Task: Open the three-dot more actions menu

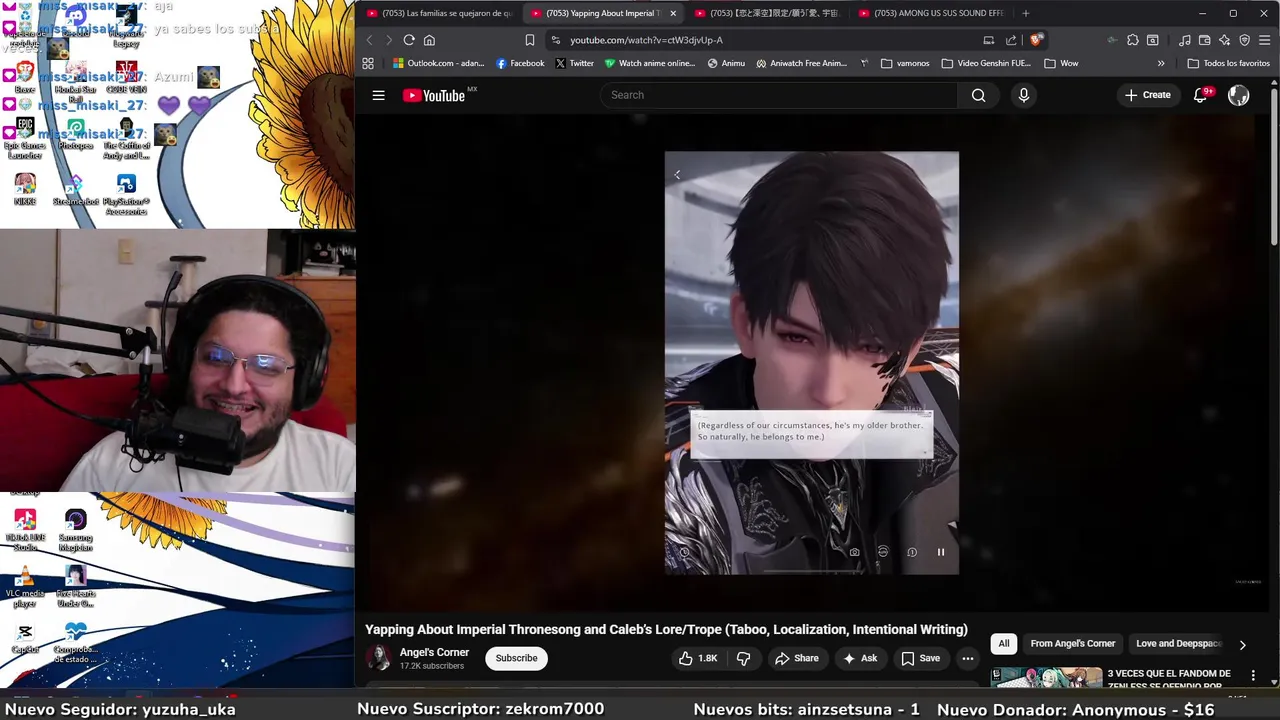Action: [967, 658]
